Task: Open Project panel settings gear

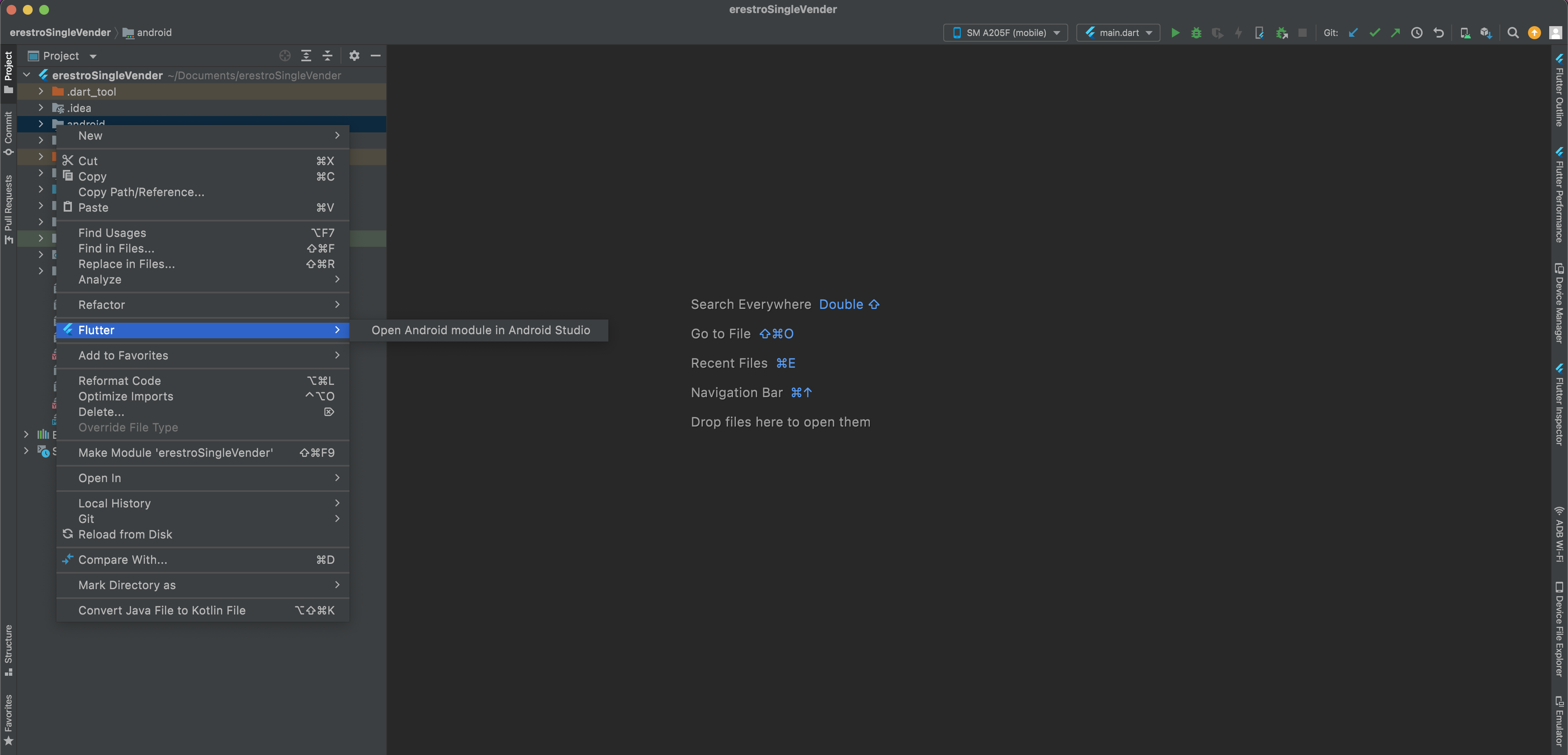Action: [x=354, y=56]
